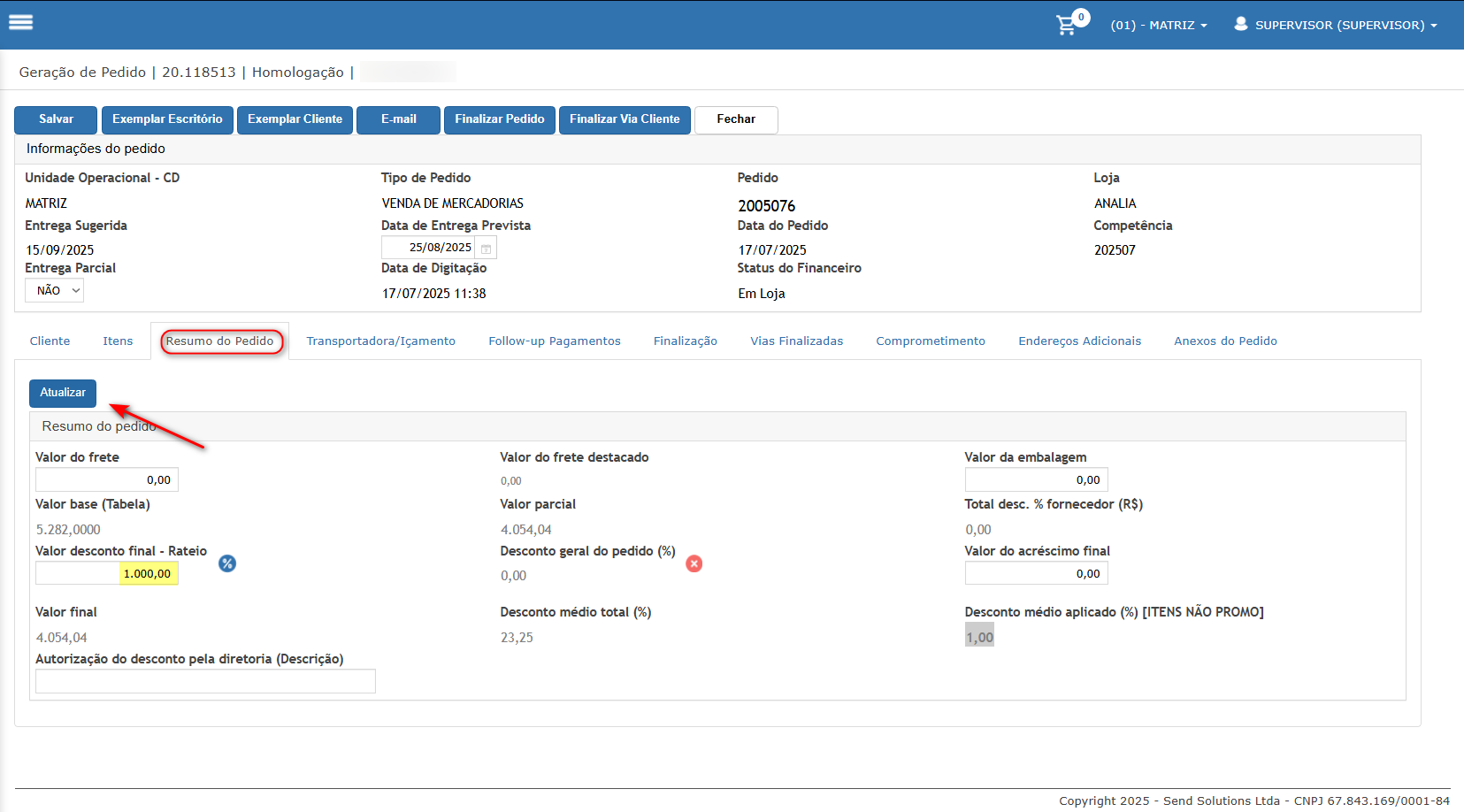Click the supervisor user profile icon
Image resolution: width=1464 pixels, height=812 pixels.
(1240, 24)
